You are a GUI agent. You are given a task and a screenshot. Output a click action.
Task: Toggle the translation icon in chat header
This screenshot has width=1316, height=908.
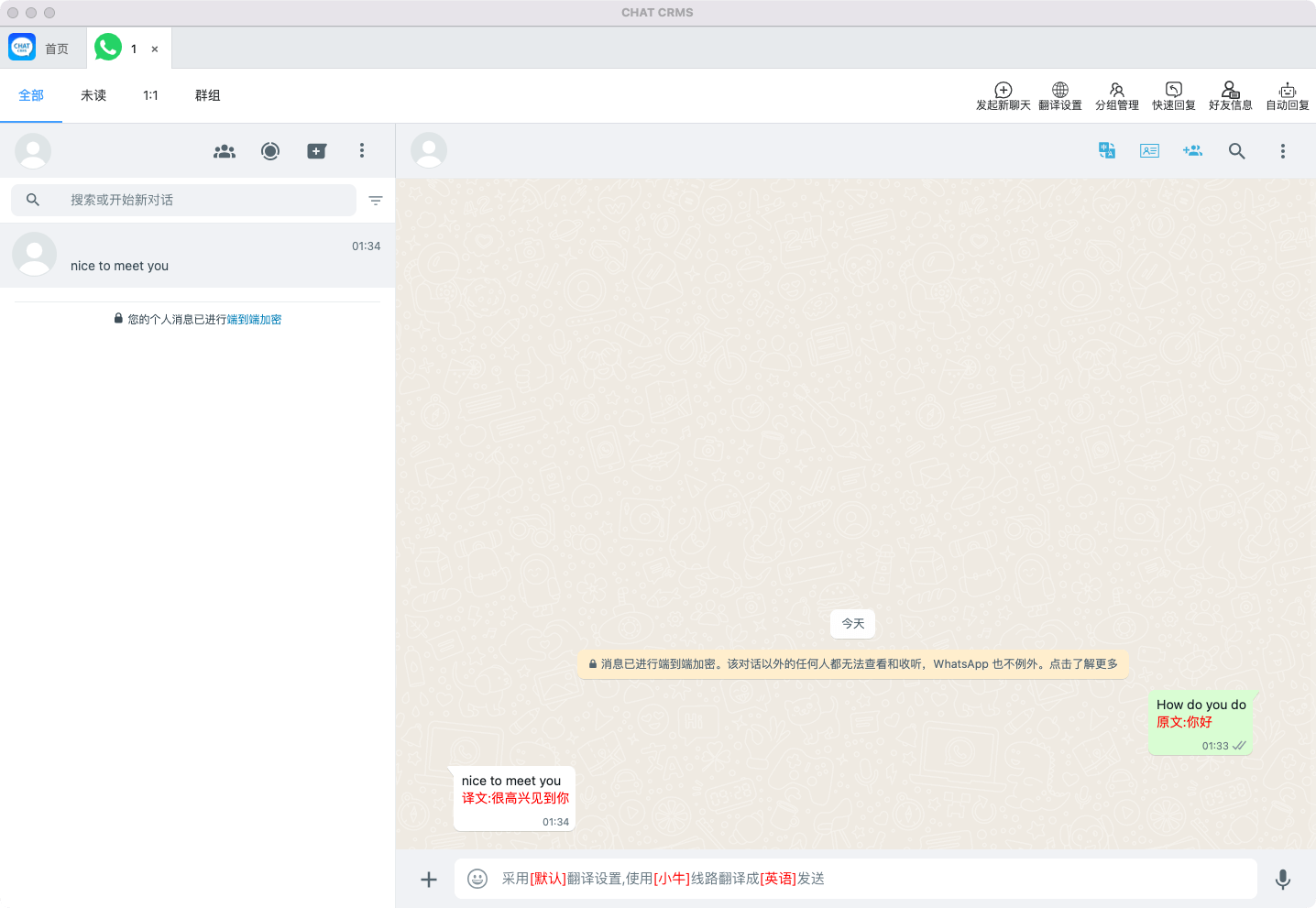(x=1107, y=151)
